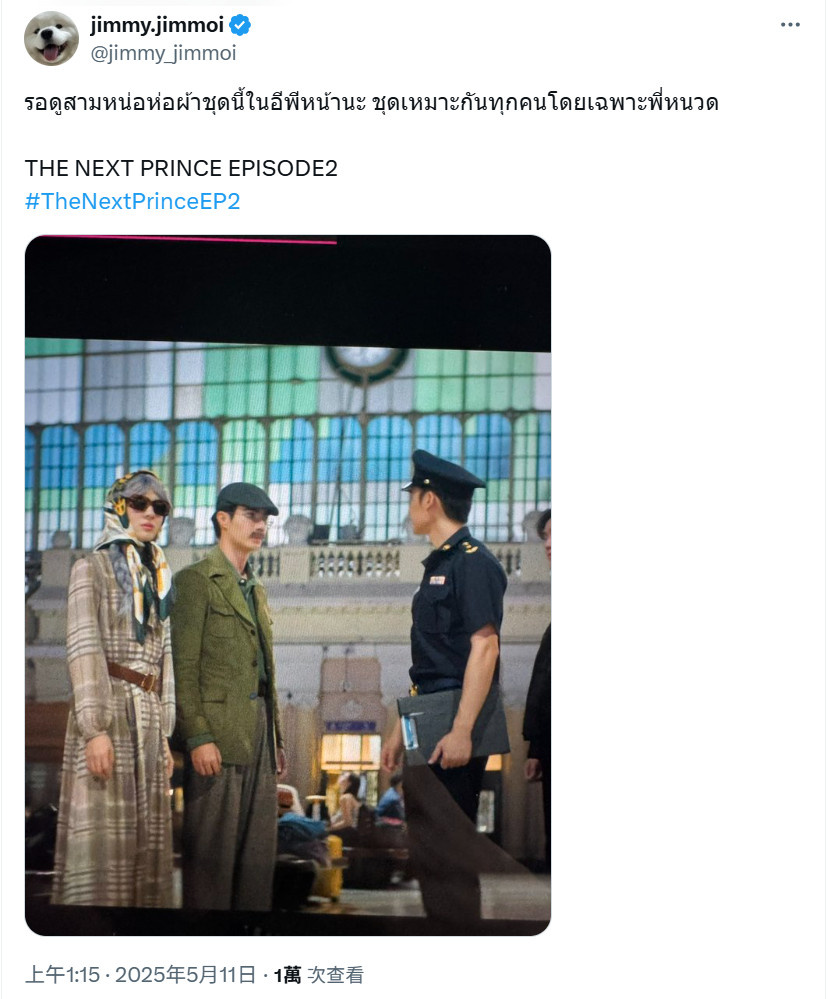Viewport: 828px width, 999px height.
Task: Click the blue verified badge
Action: click(239, 25)
